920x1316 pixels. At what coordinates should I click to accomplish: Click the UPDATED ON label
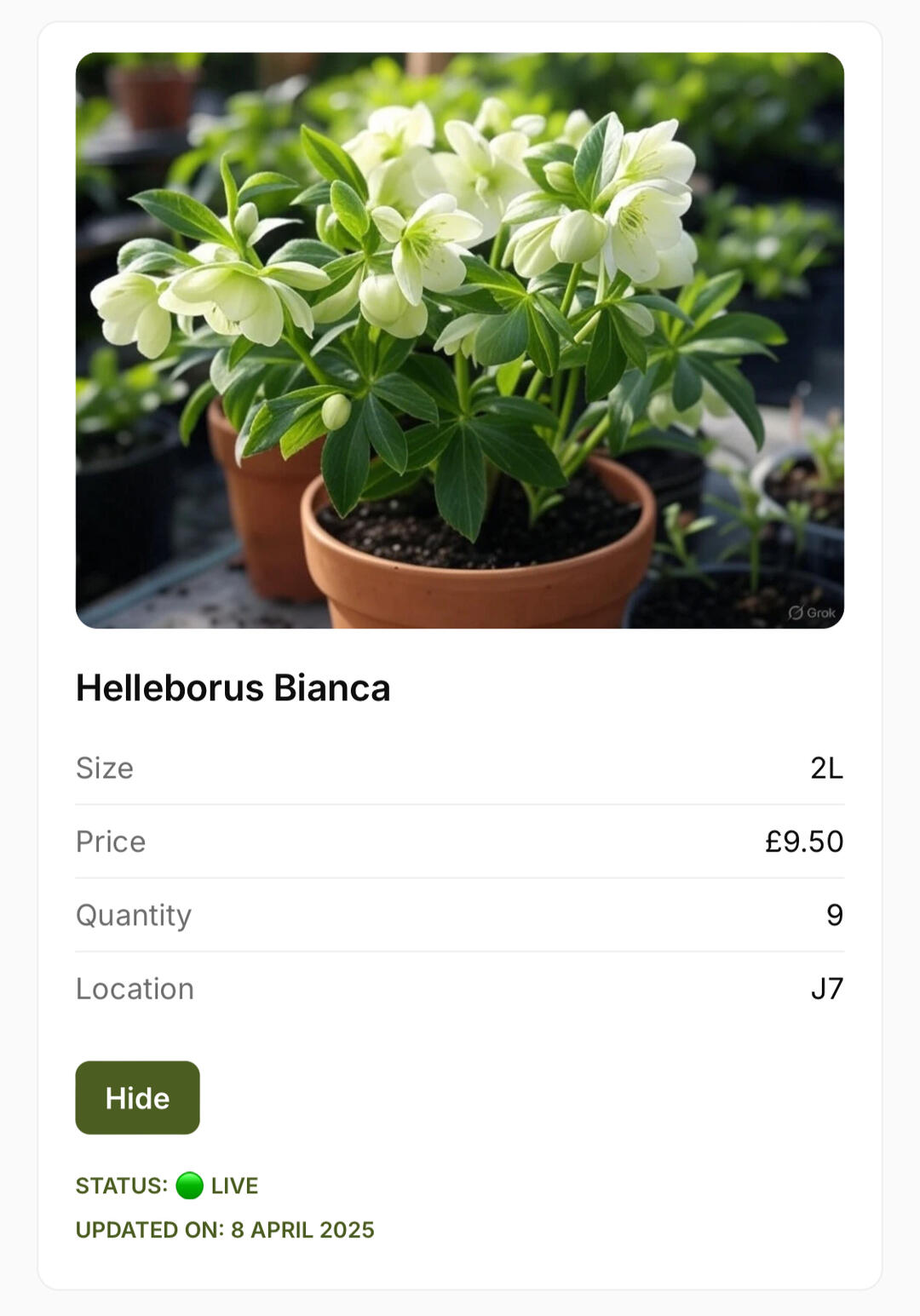click(149, 1230)
